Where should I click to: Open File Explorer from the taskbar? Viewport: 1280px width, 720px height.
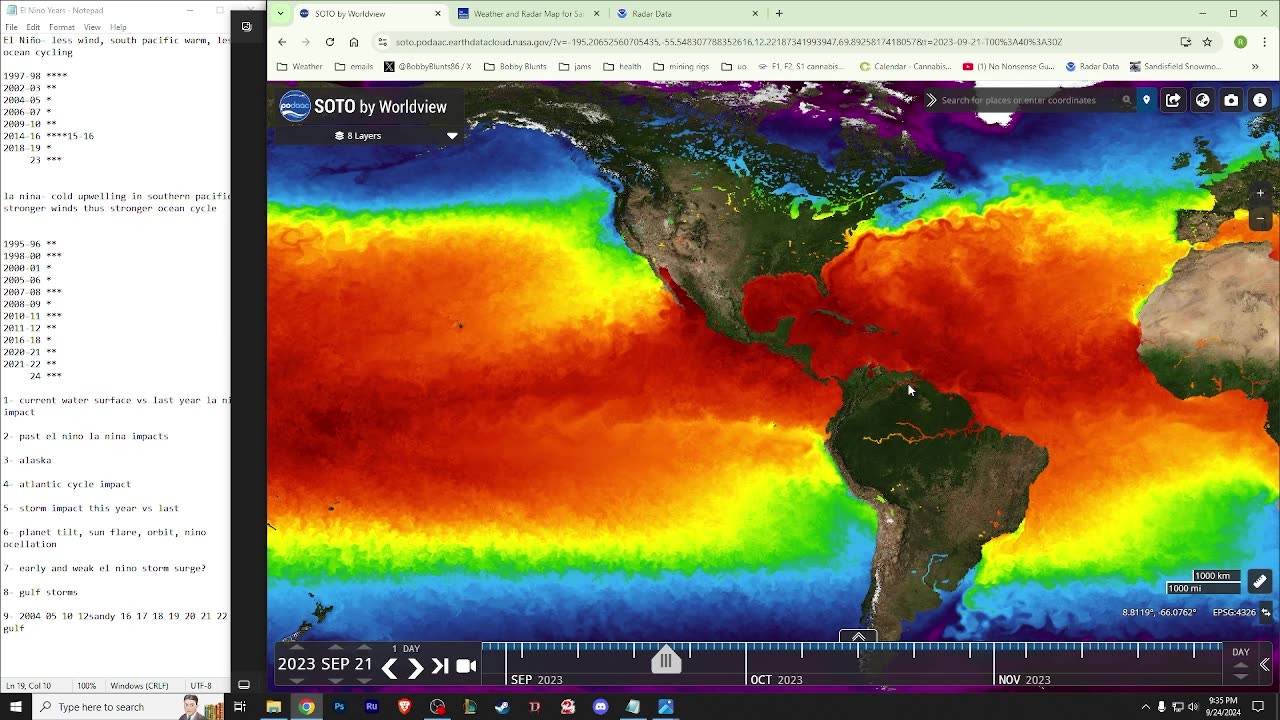(273, 707)
